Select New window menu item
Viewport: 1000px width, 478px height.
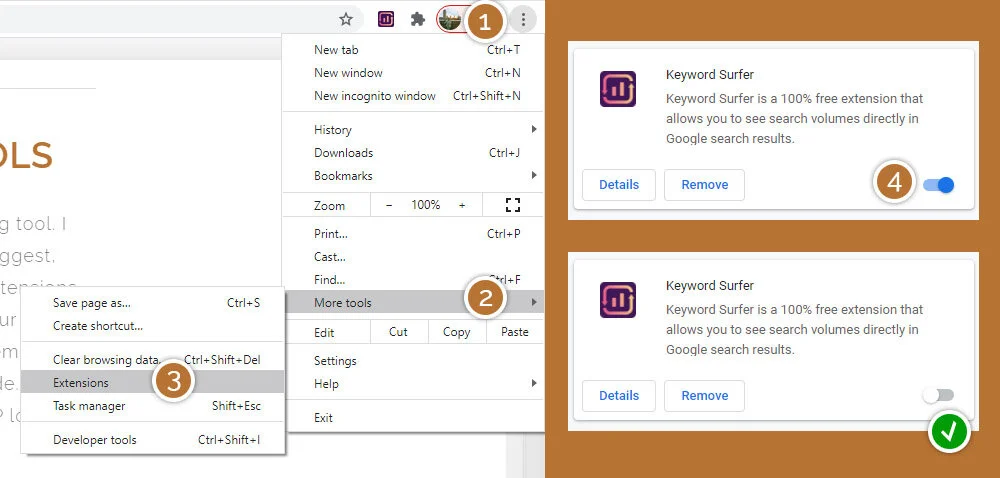pos(413,73)
